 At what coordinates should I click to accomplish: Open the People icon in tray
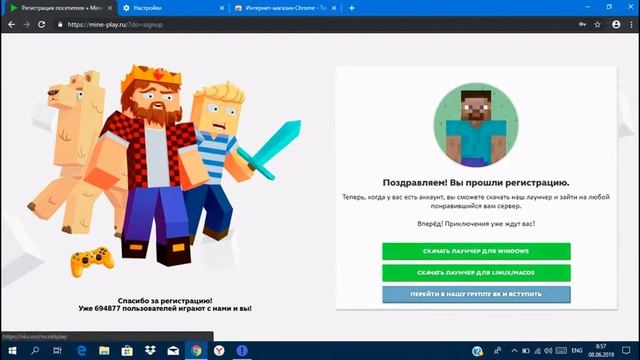[498, 351]
